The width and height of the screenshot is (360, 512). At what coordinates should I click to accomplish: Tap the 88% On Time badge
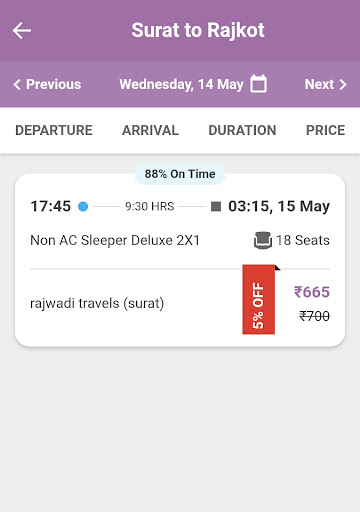click(180, 174)
